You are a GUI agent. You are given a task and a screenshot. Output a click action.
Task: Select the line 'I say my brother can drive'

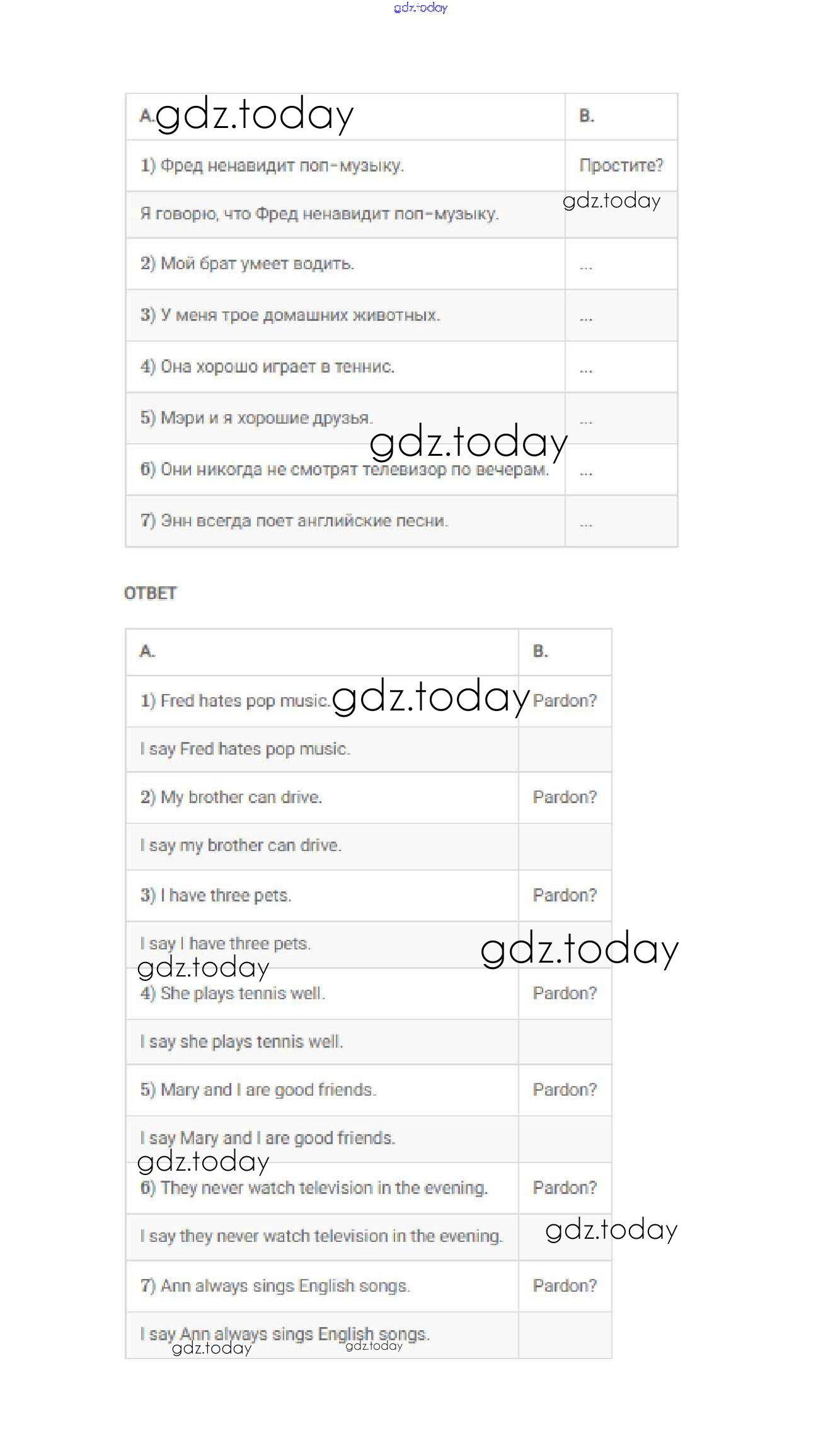click(x=241, y=845)
